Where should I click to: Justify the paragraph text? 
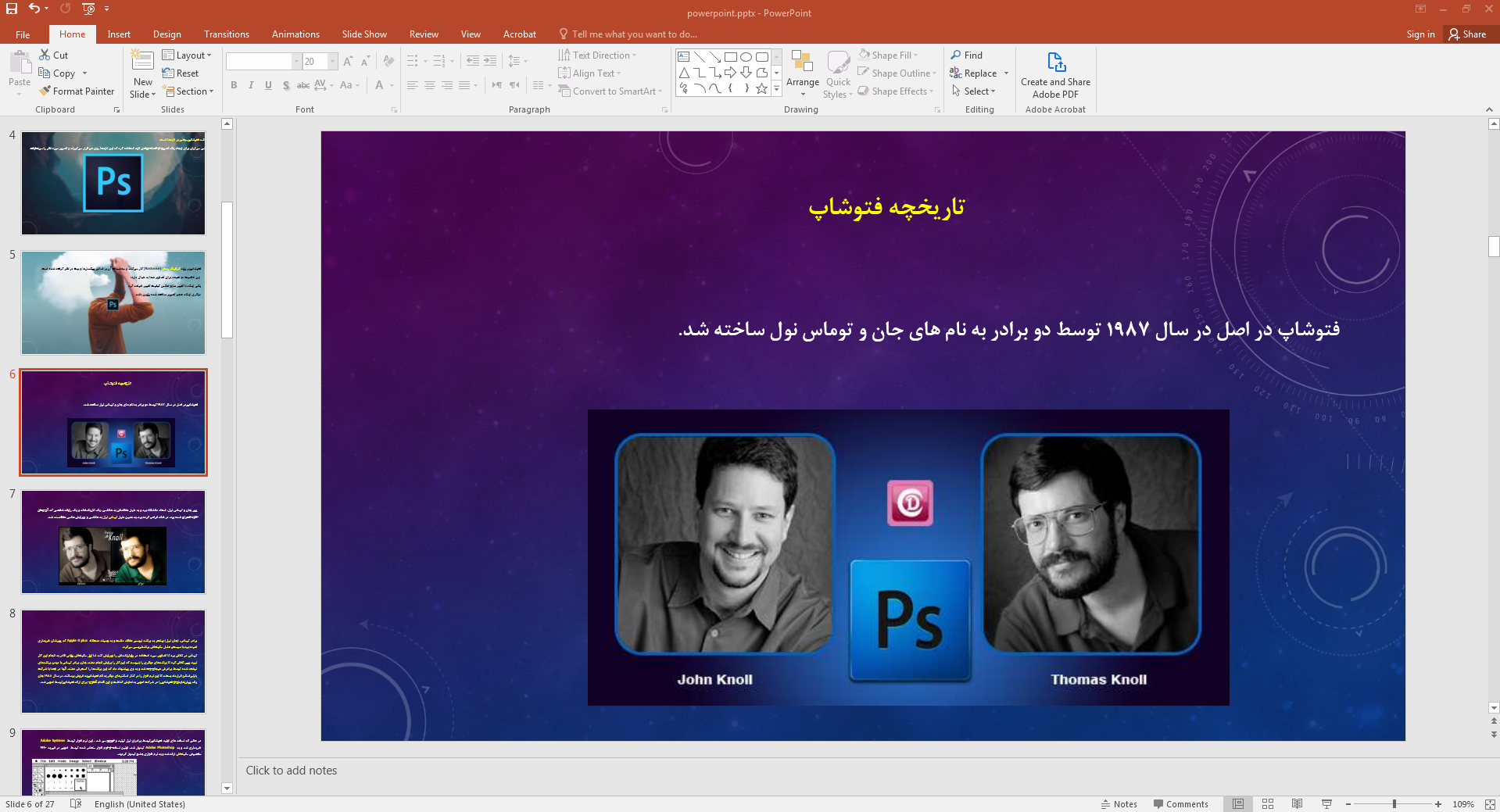[x=464, y=85]
